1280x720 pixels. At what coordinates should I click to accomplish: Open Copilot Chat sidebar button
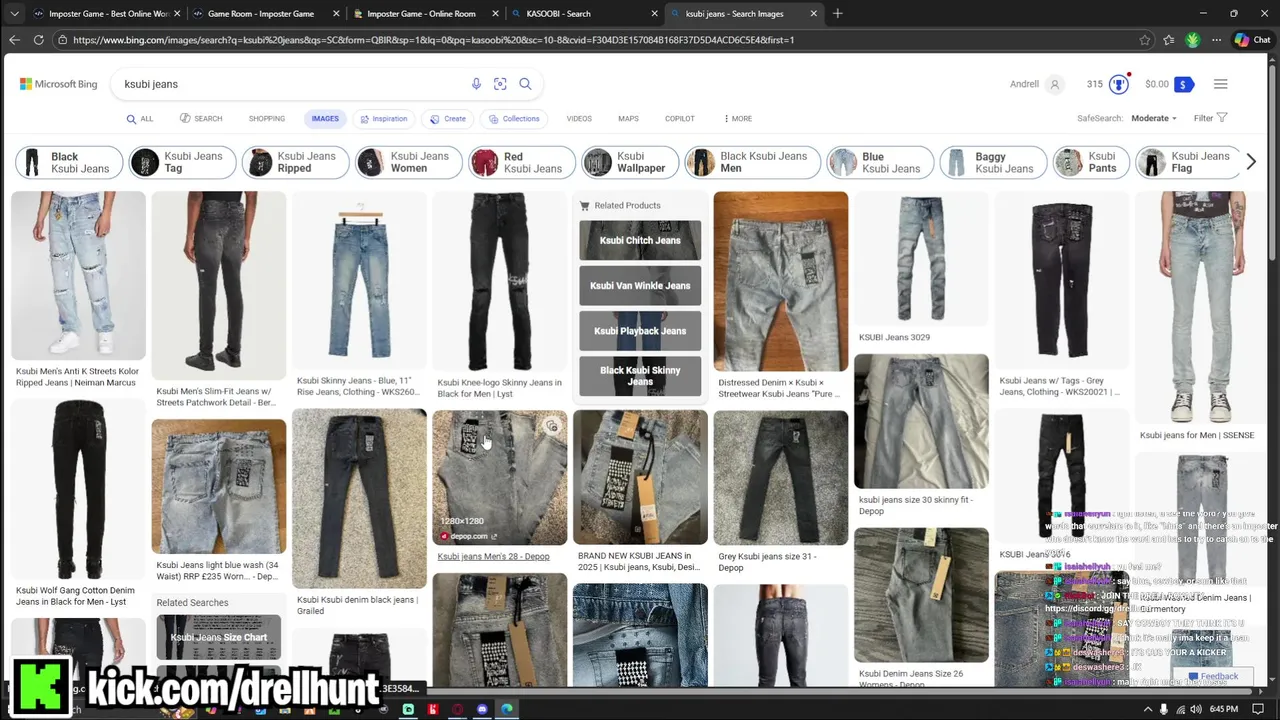pyautogui.click(x=1252, y=40)
